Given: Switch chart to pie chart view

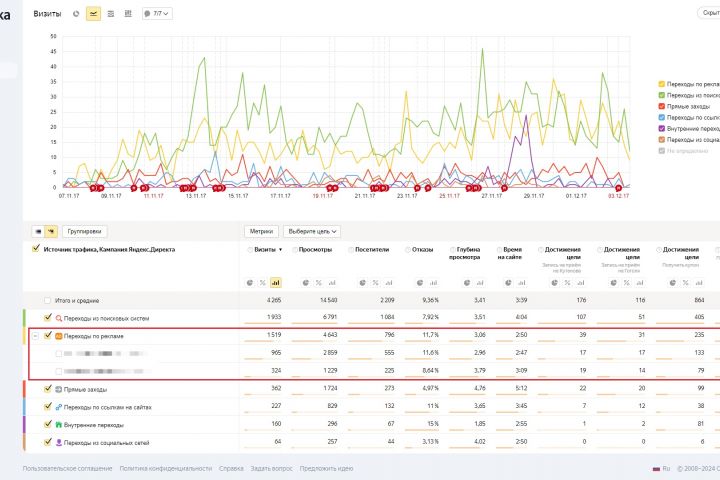Looking at the screenshot, I should click(76, 14).
